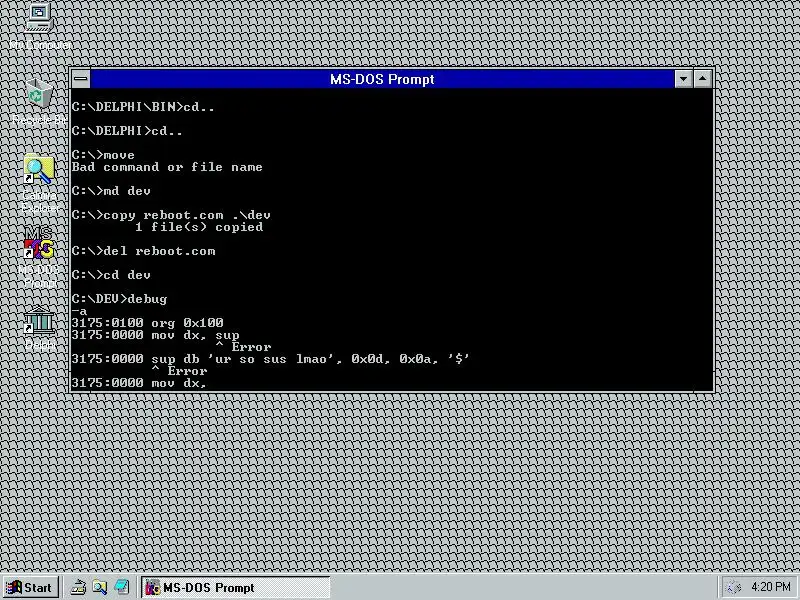Click the 'C:\>del reboot.com' line
The image size is (800, 600).
coord(143,251)
